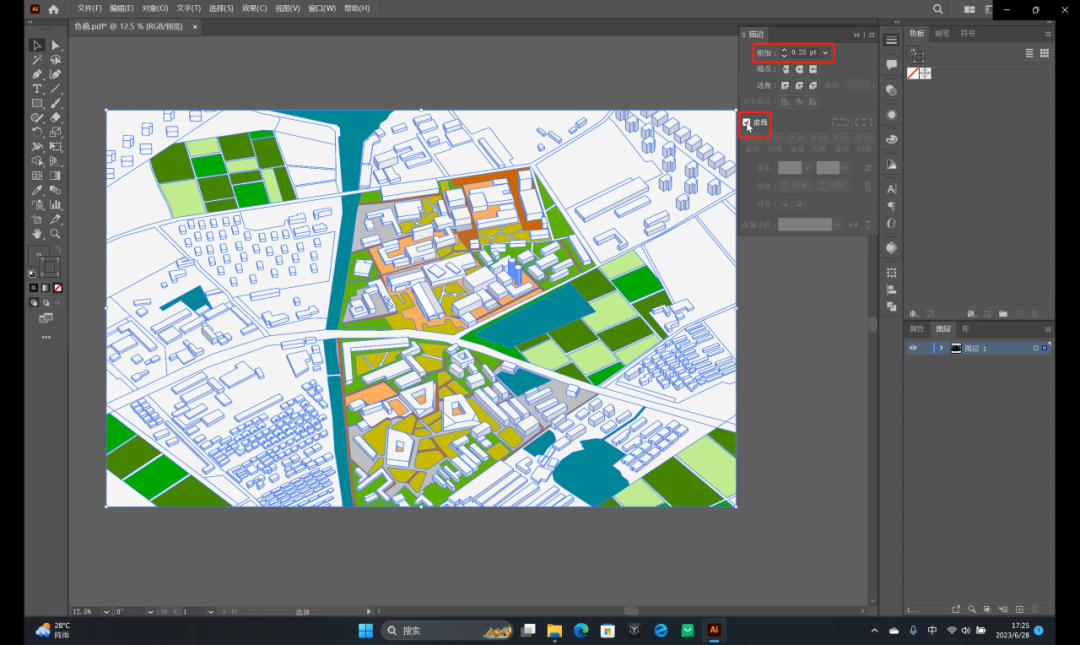Open the 编辑(E) menu
Viewport: 1080px width, 645px height.
click(x=122, y=8)
